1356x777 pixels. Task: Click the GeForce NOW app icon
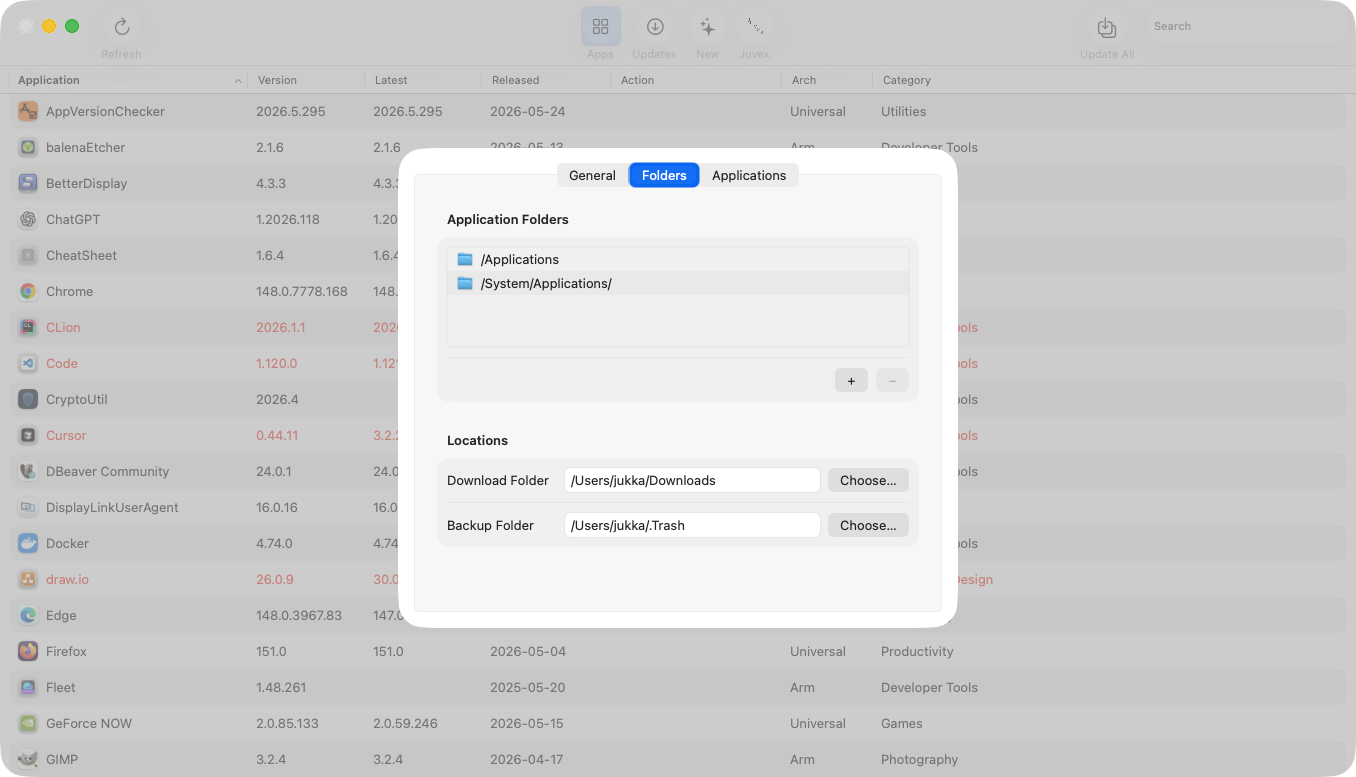[x=28, y=723]
